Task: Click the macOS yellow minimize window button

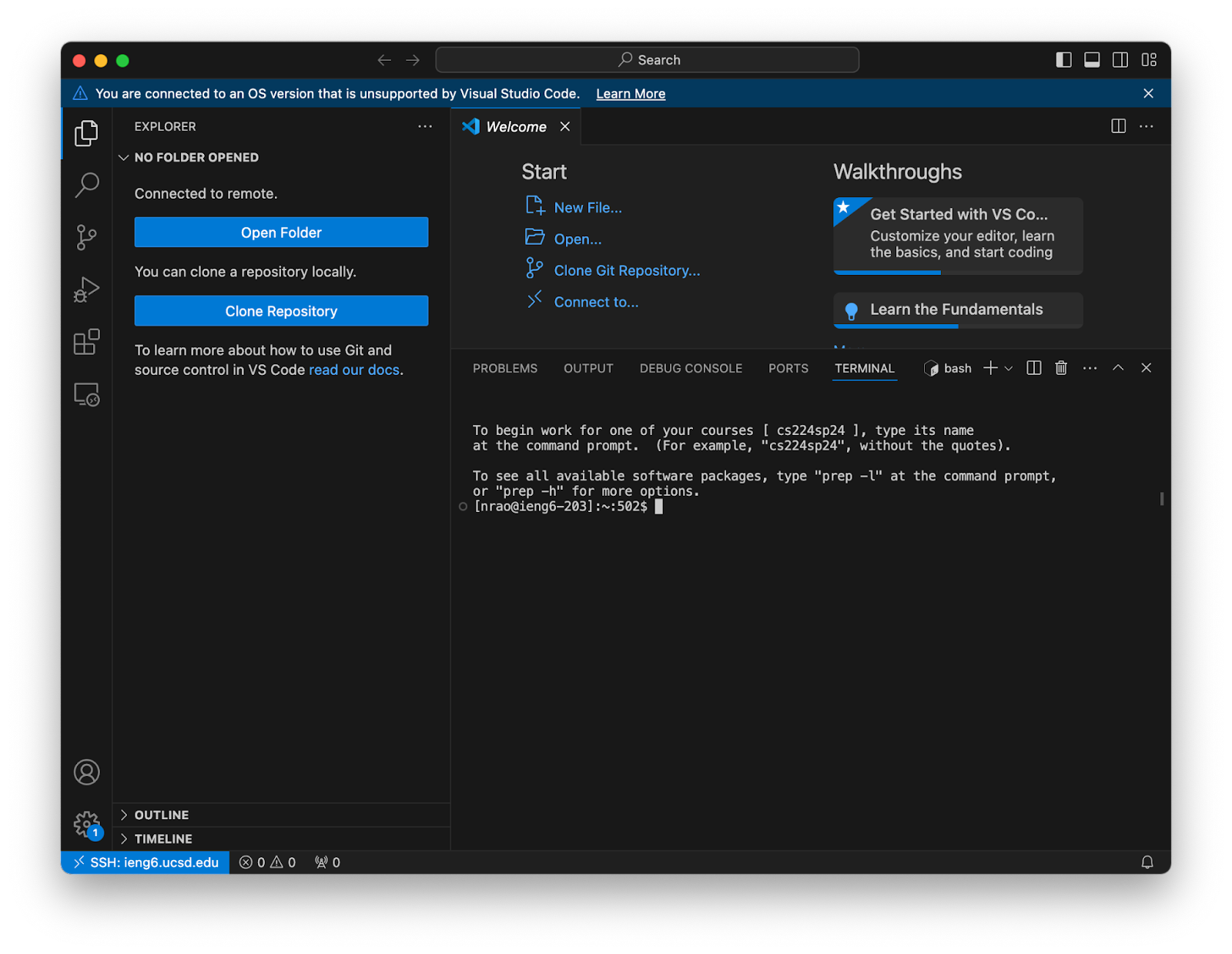Action: pos(101,60)
